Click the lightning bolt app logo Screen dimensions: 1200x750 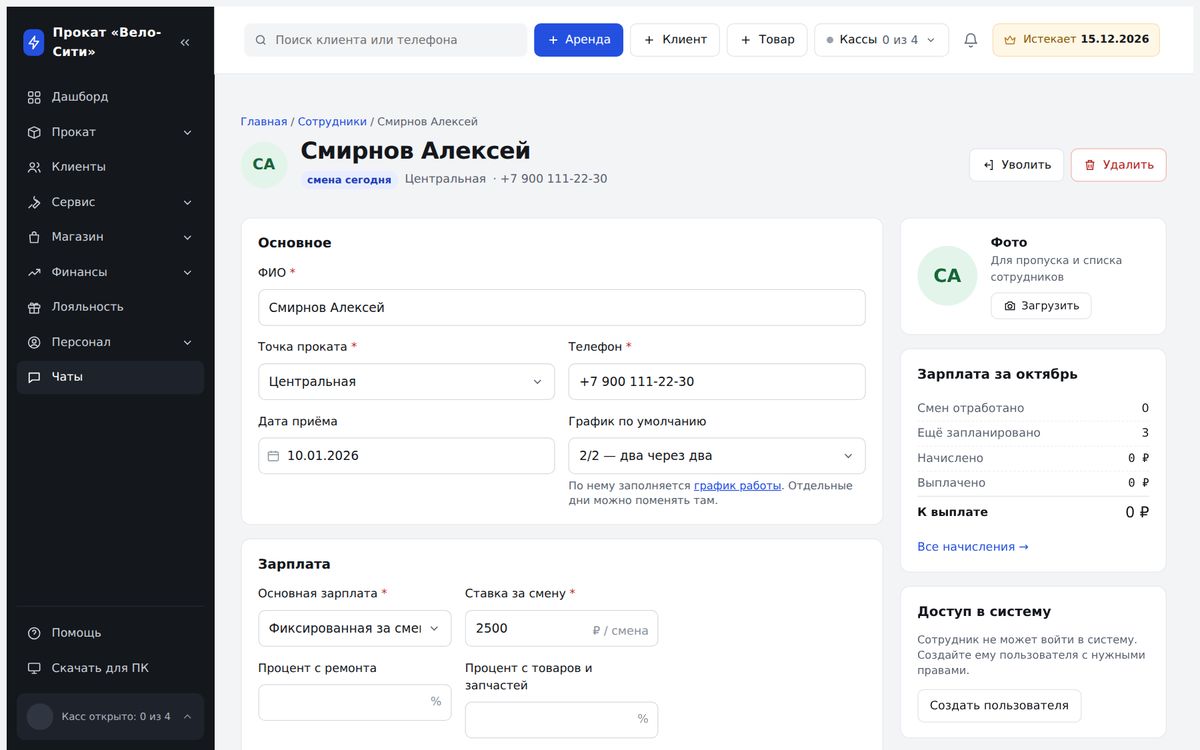click(34, 42)
